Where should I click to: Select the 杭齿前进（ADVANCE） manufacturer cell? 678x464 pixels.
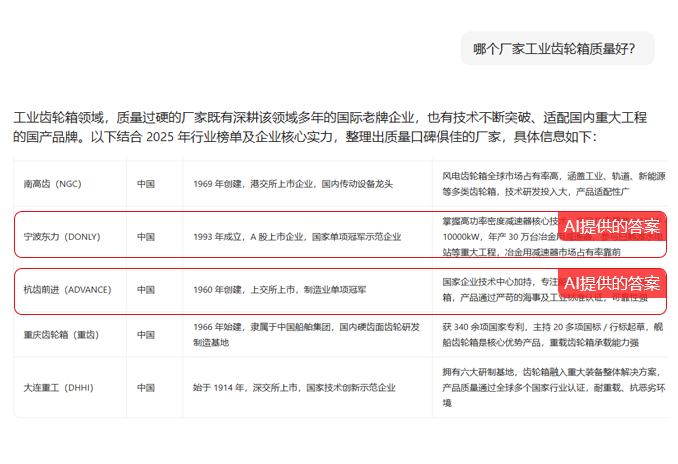pyautogui.click(x=67, y=290)
